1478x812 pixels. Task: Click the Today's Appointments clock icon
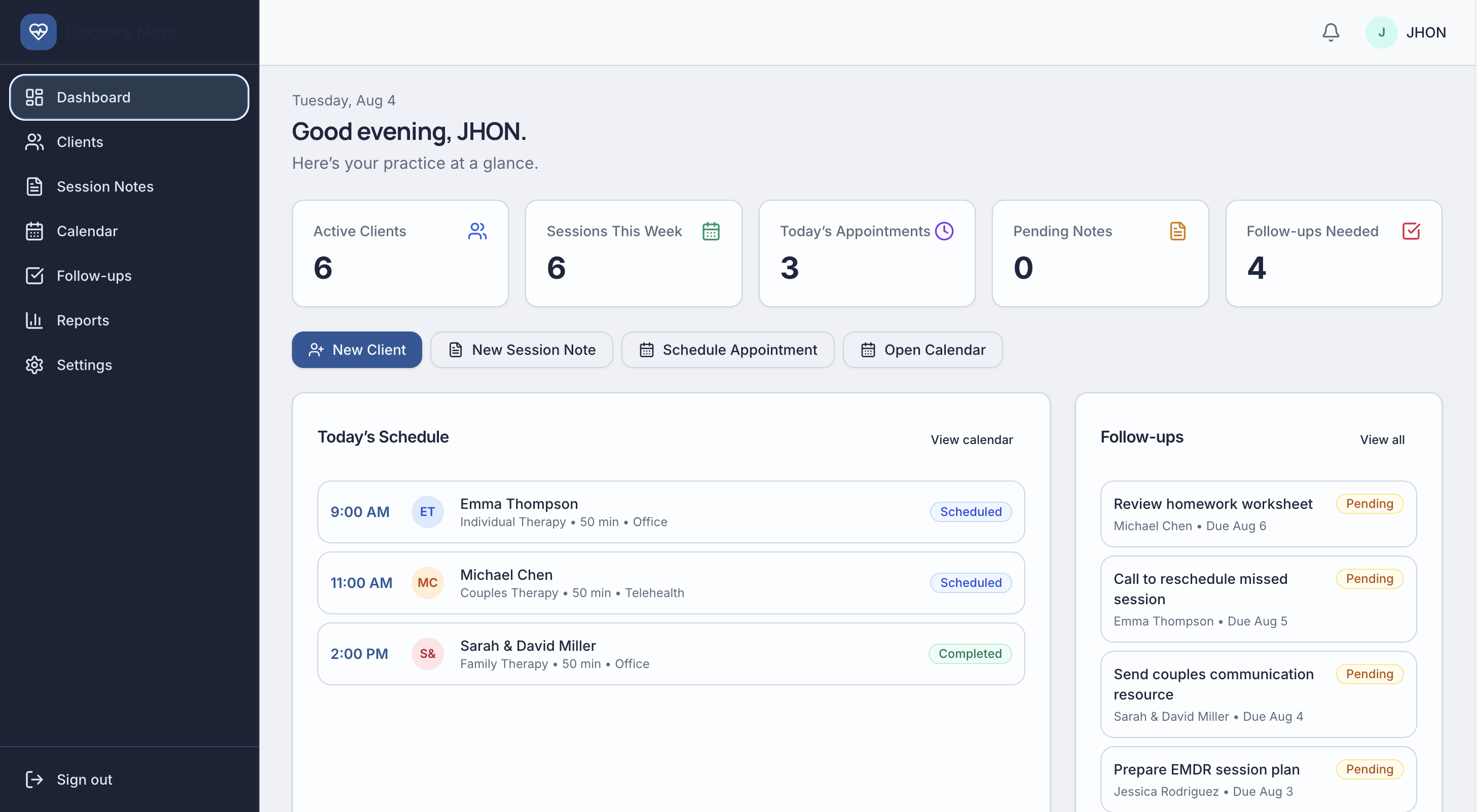point(944,231)
